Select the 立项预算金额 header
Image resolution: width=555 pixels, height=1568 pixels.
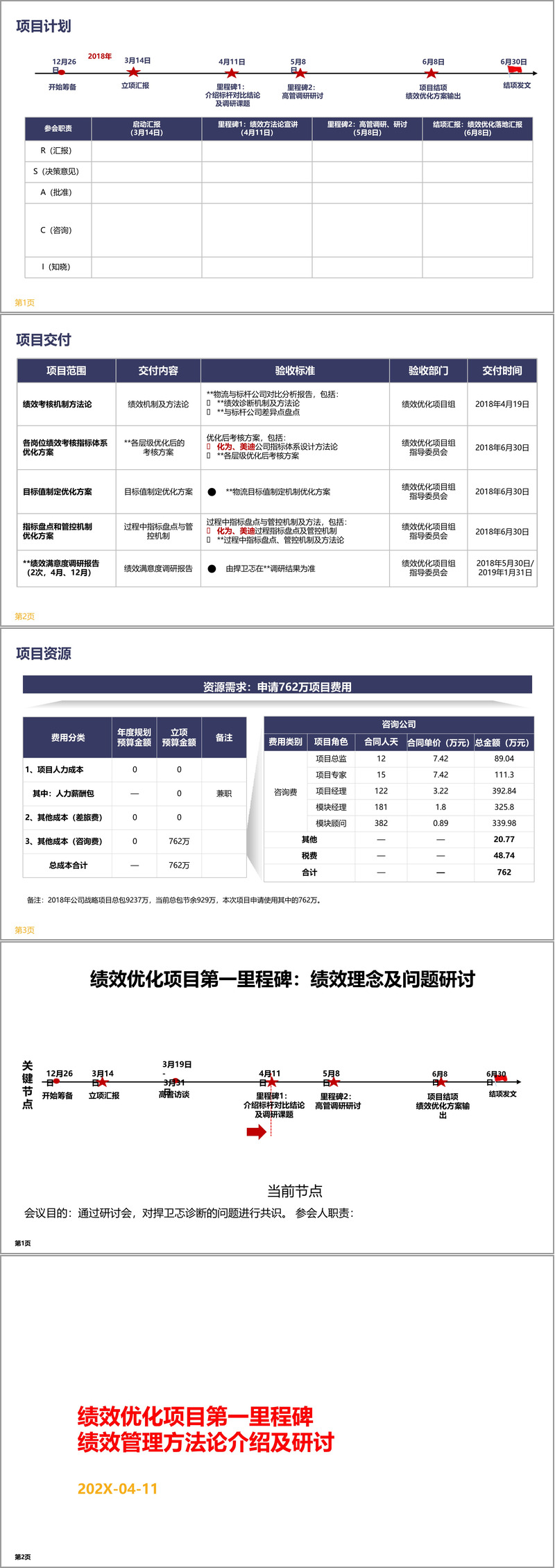pos(179,738)
